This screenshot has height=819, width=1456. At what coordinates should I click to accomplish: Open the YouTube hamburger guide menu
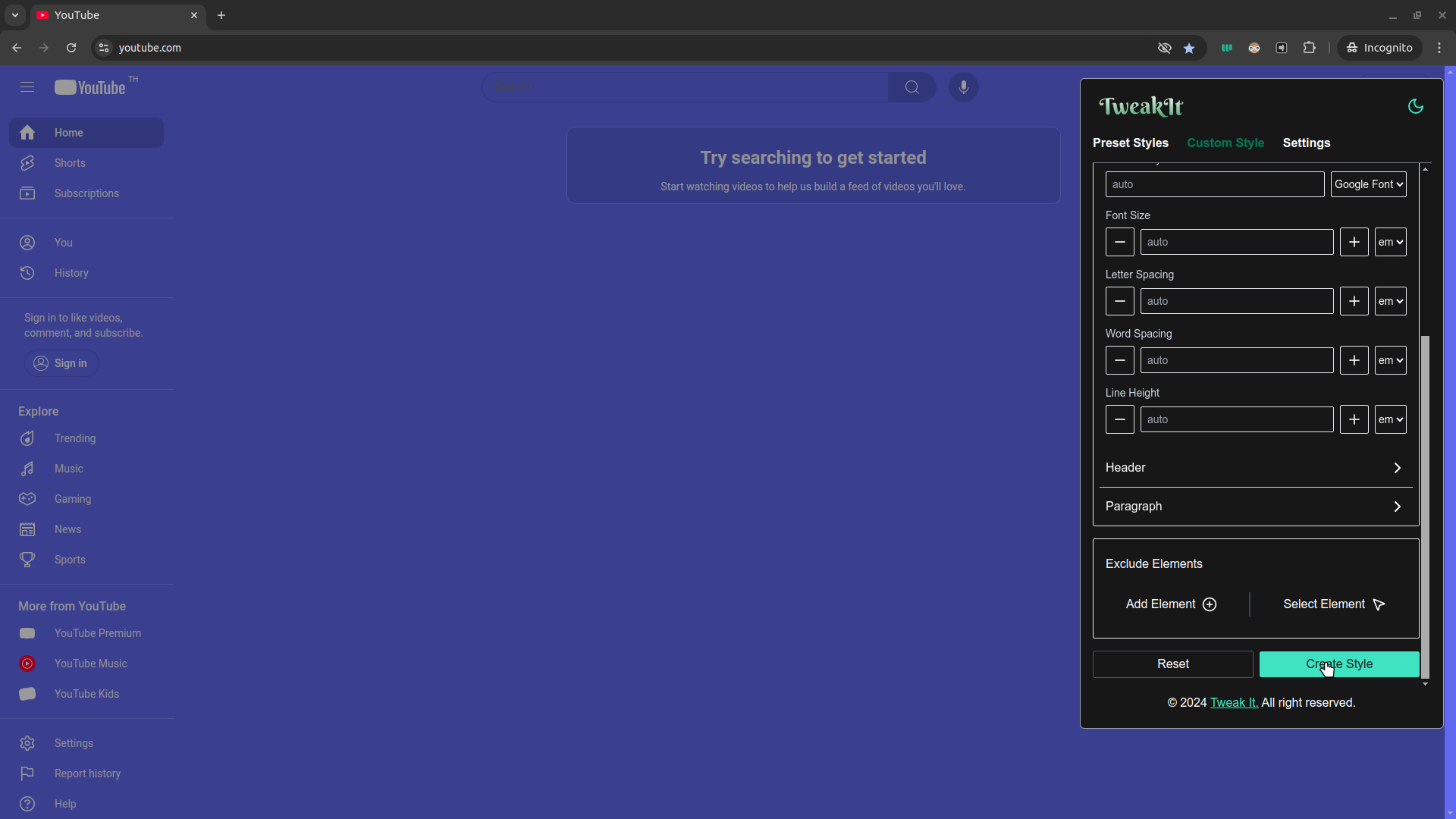tap(27, 87)
